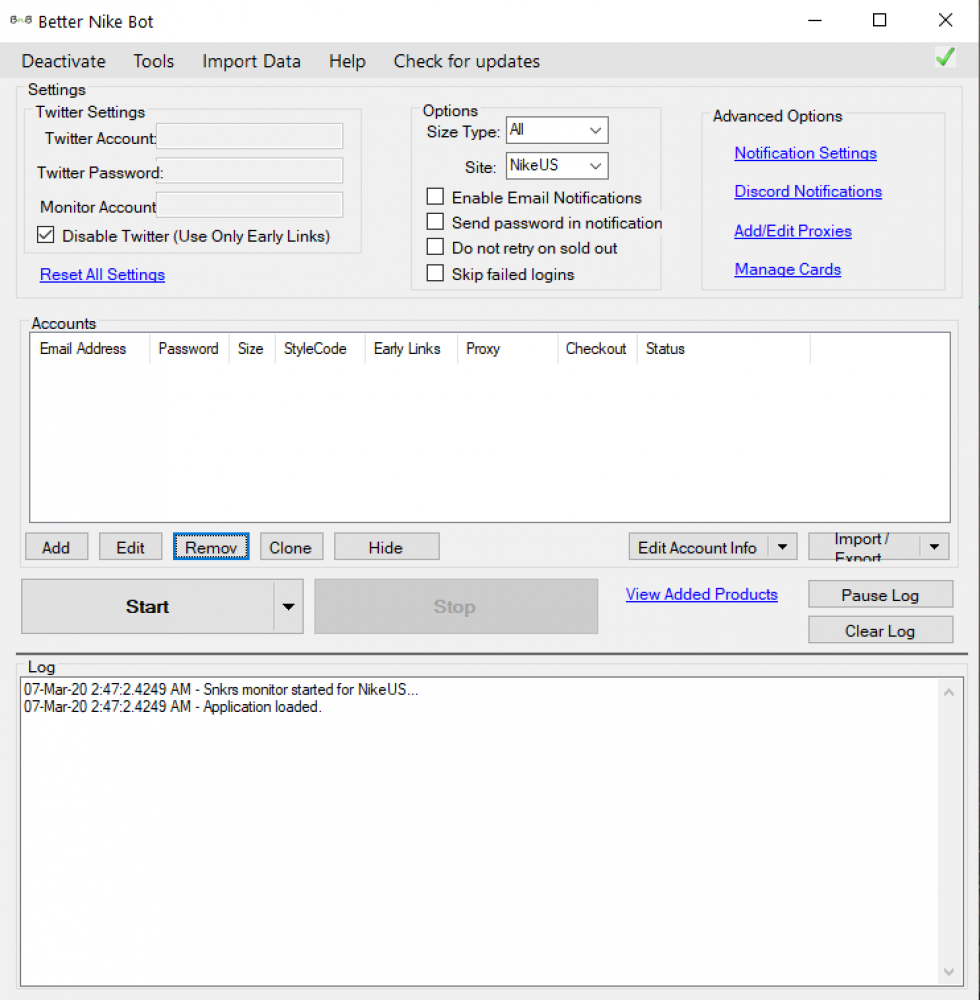Click the Add account button
This screenshot has height=1000, width=980.
57,547
